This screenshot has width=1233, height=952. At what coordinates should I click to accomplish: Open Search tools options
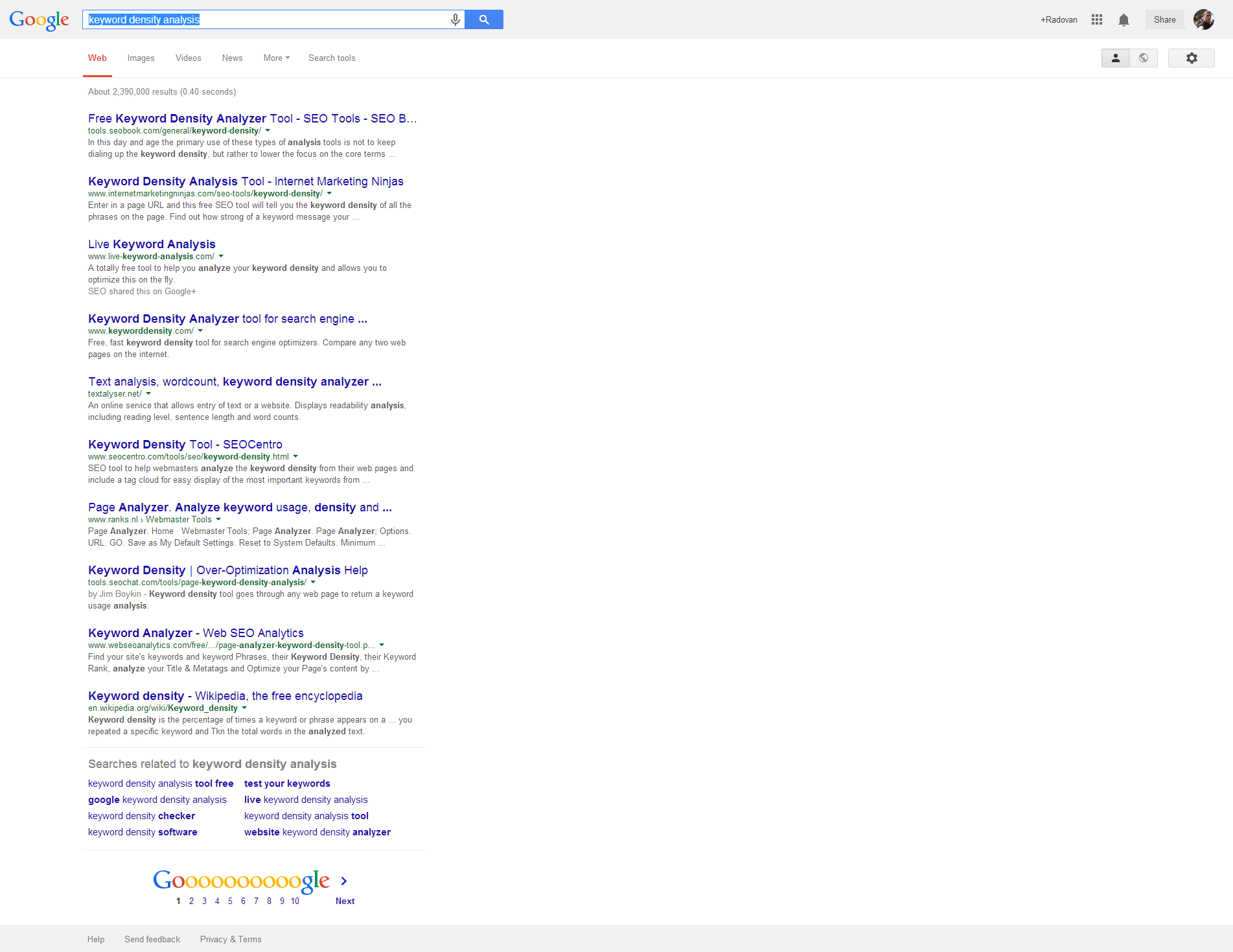(x=332, y=58)
